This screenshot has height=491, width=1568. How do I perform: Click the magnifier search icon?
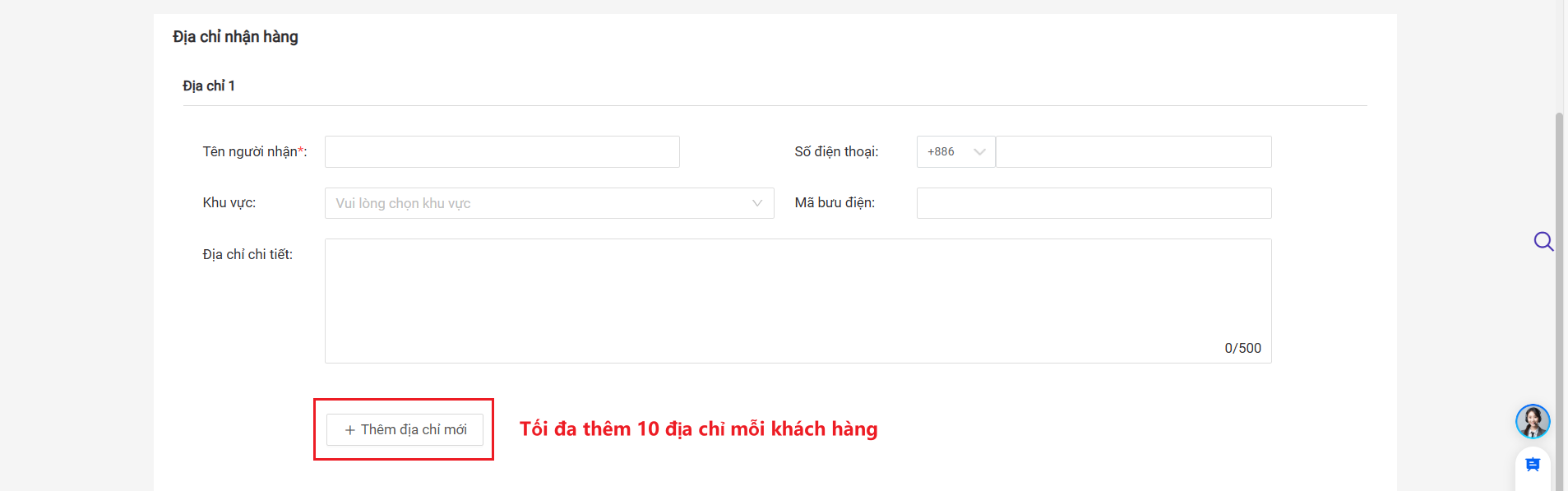pos(1543,241)
